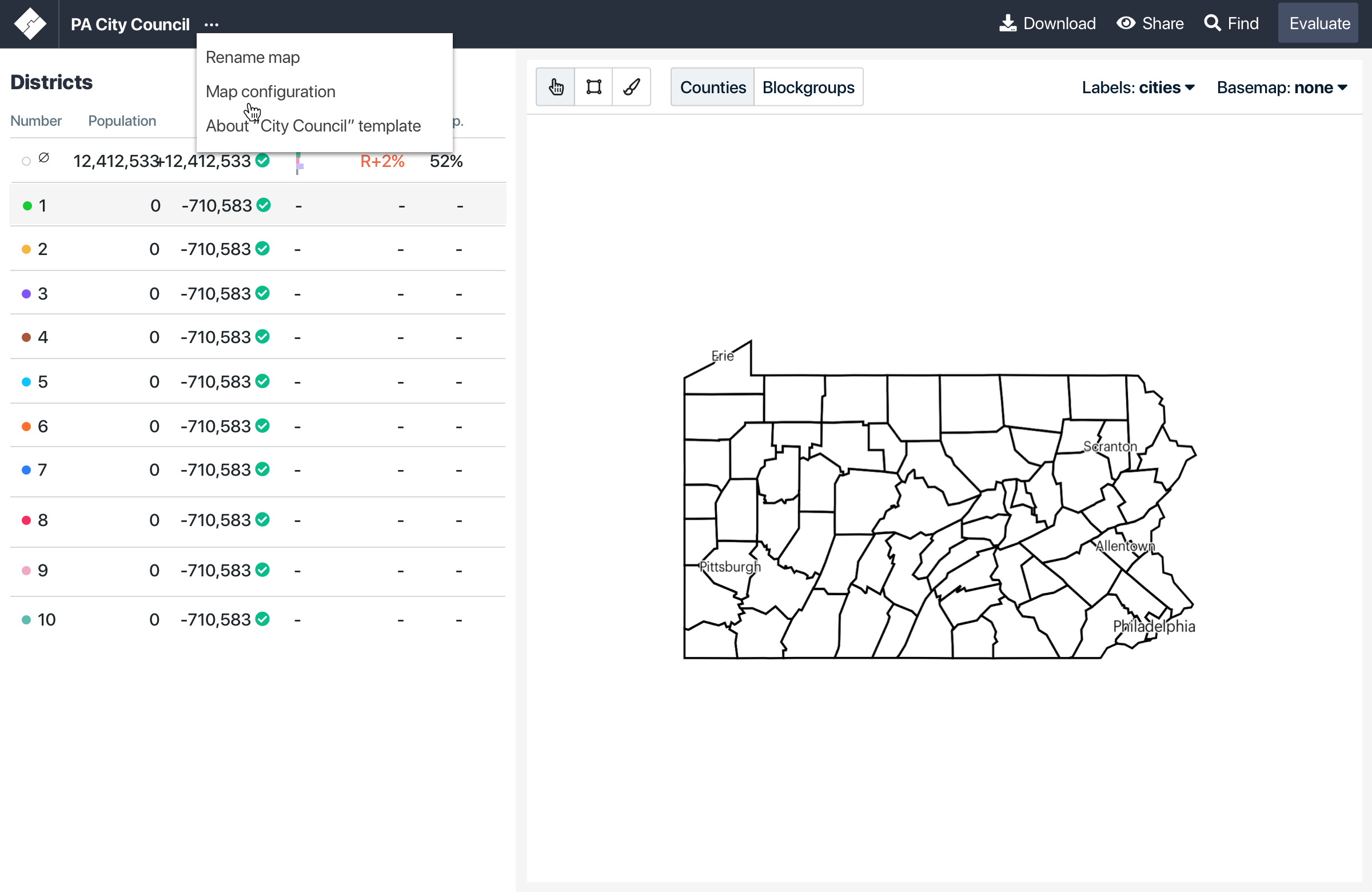Click the Evaluate button

point(1318,23)
